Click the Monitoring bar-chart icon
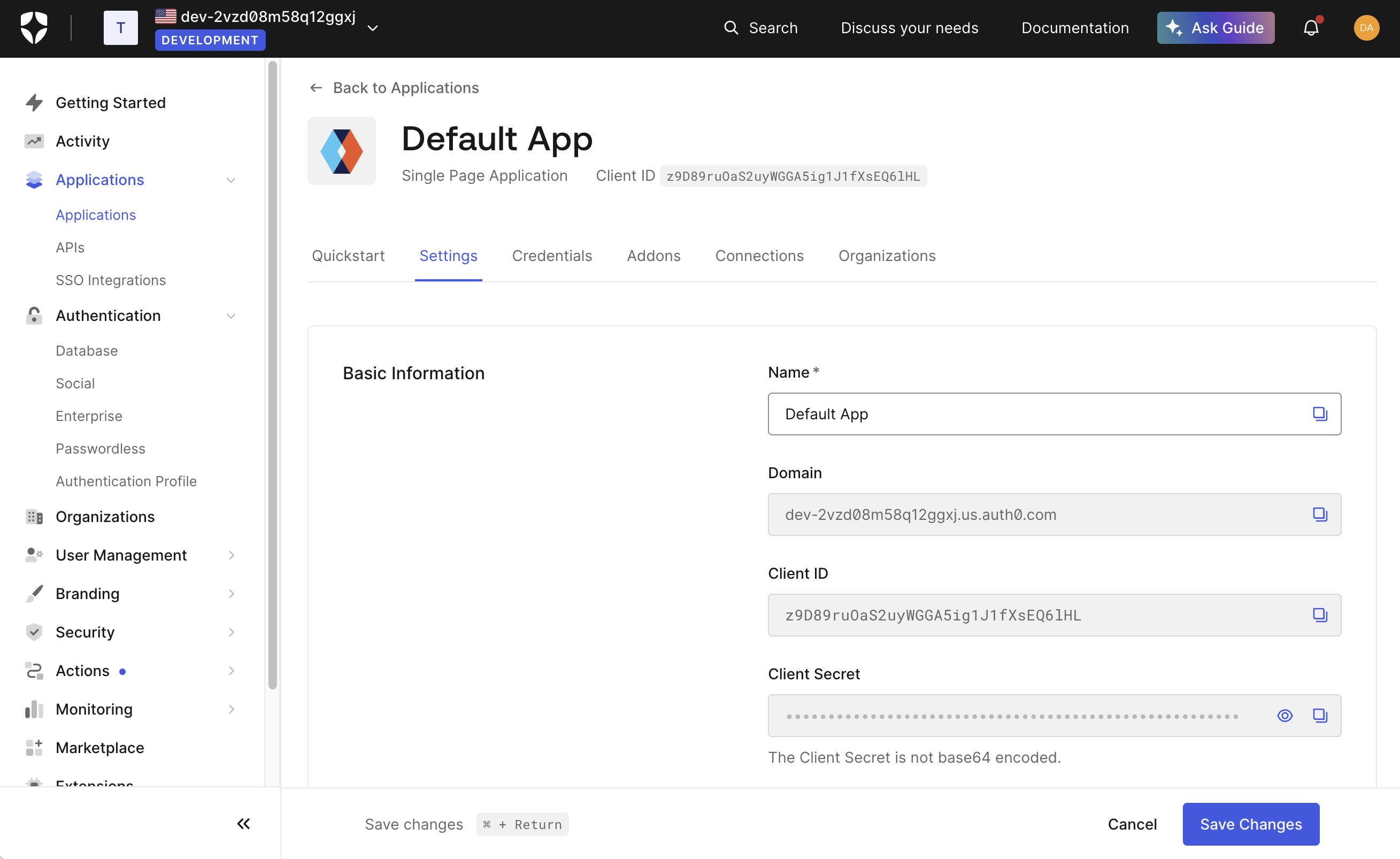This screenshot has height=859, width=1400. click(34, 709)
